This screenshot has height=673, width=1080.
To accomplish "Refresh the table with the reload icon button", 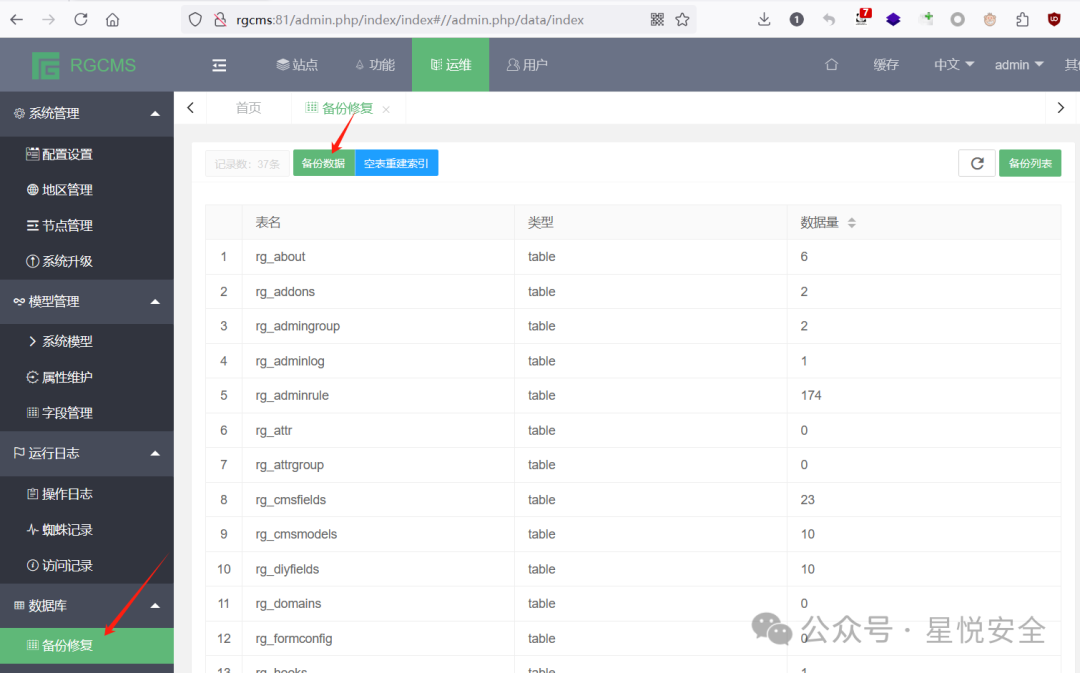I will [x=977, y=163].
